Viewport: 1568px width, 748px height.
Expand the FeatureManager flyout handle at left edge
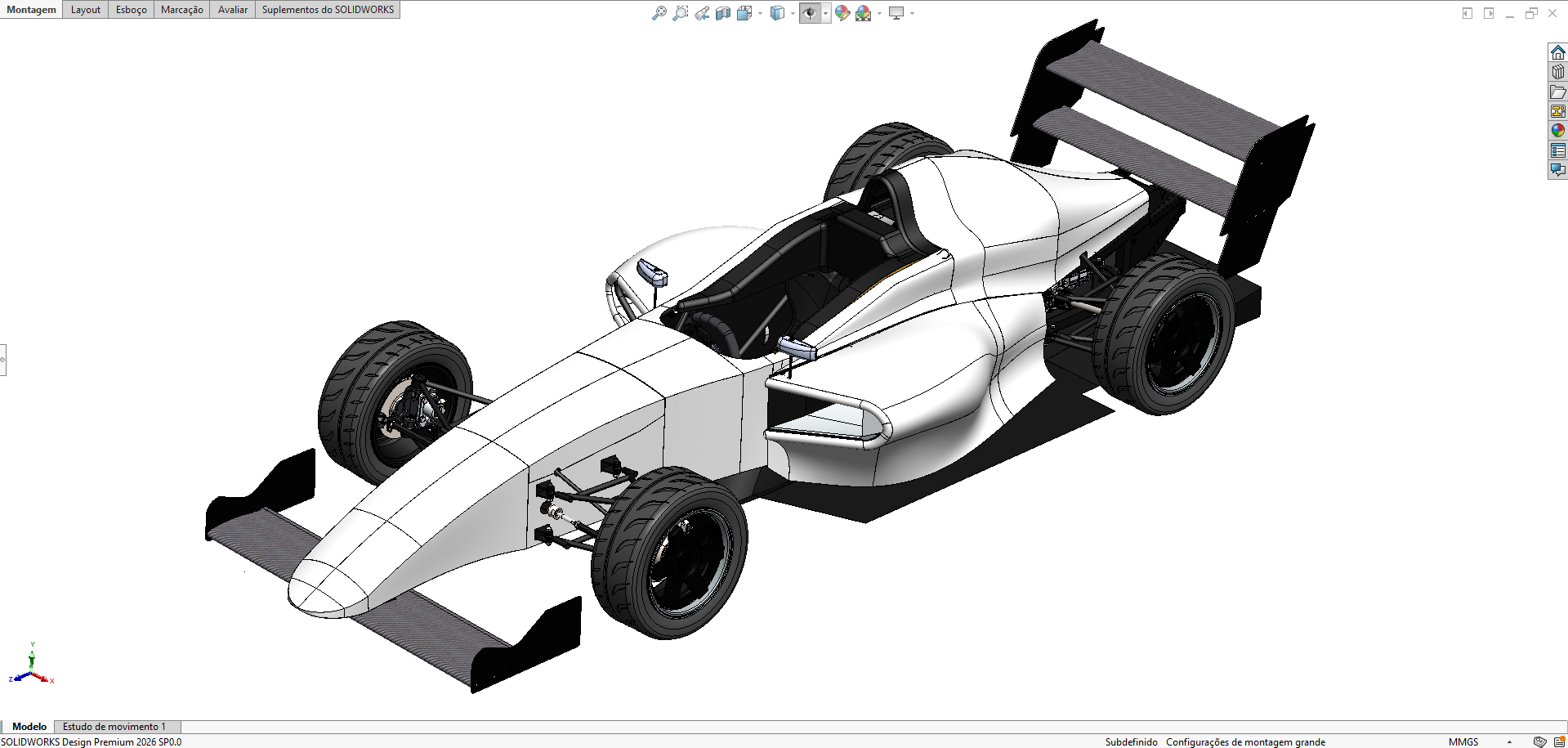[3, 360]
